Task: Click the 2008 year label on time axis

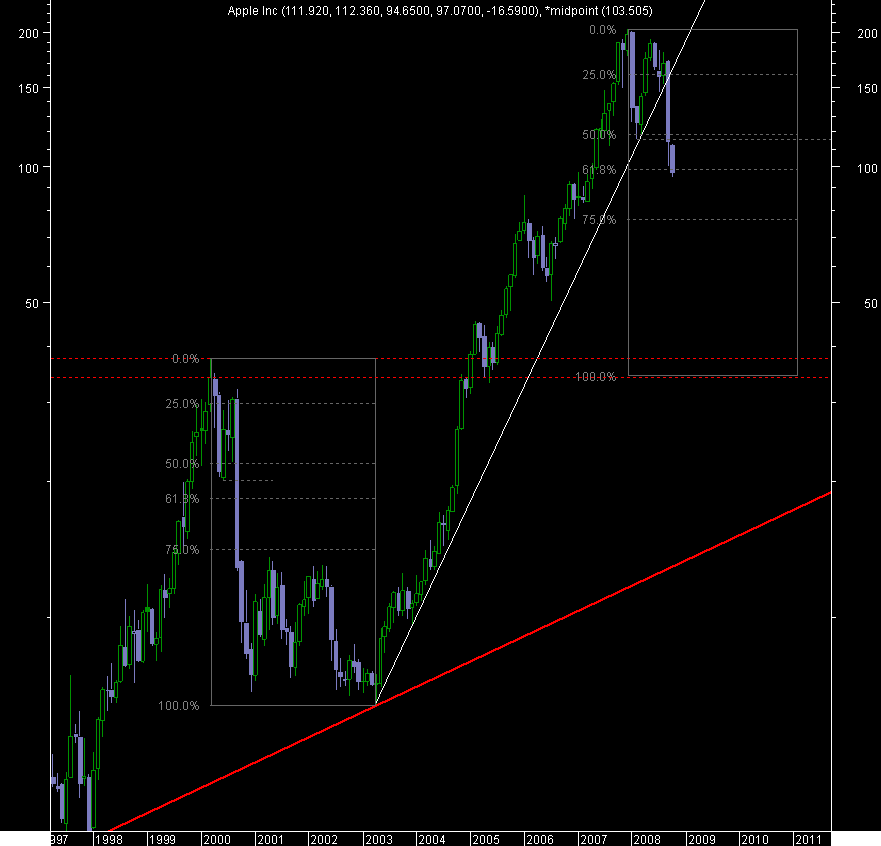Action: 647,839
